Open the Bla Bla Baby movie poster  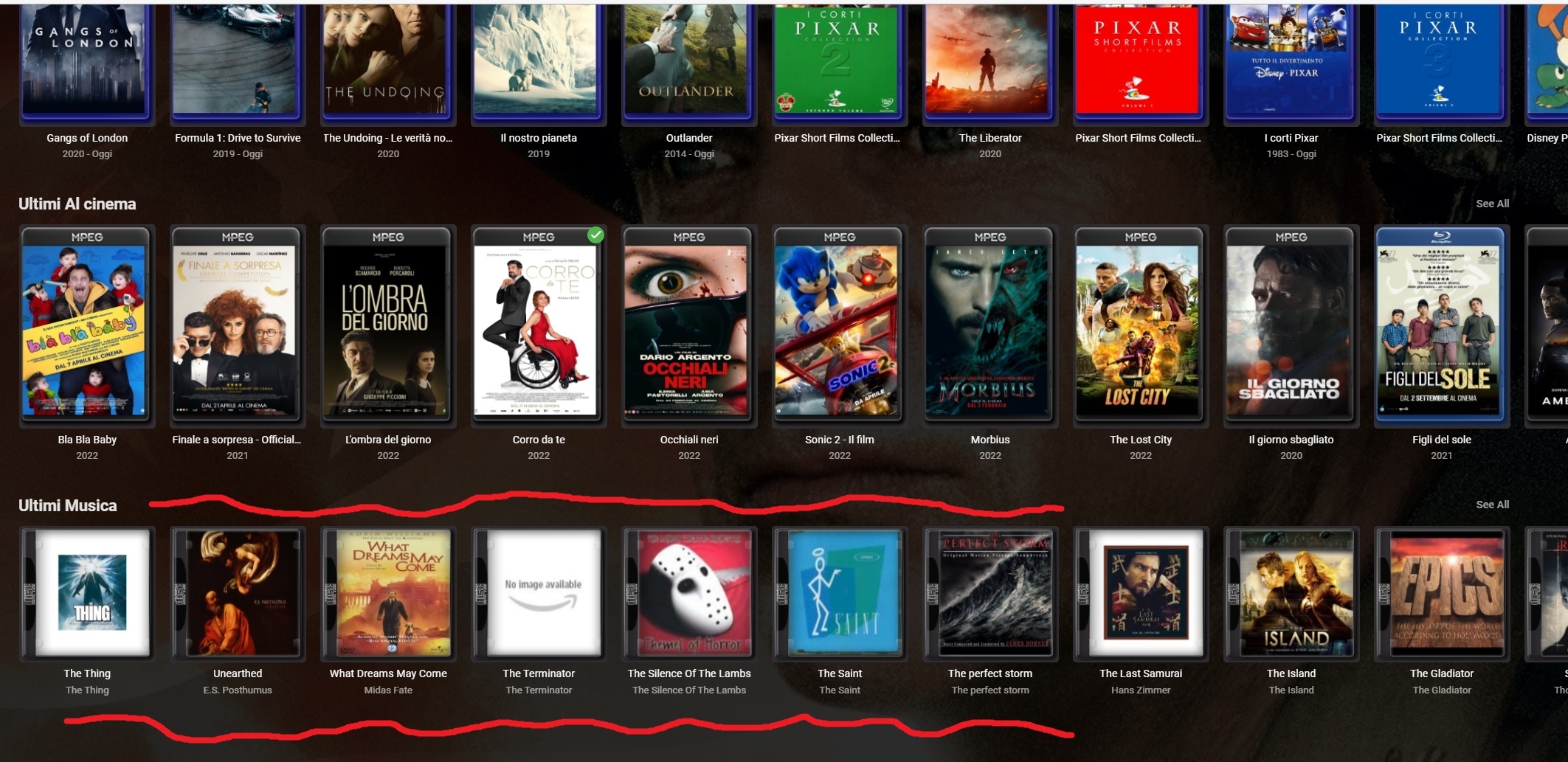87,325
